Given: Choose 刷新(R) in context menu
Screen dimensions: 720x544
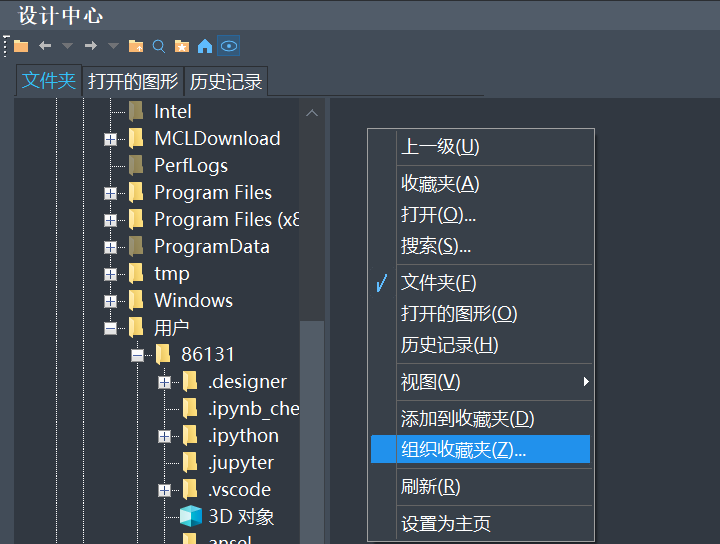Looking at the screenshot, I should pyautogui.click(x=481, y=487).
